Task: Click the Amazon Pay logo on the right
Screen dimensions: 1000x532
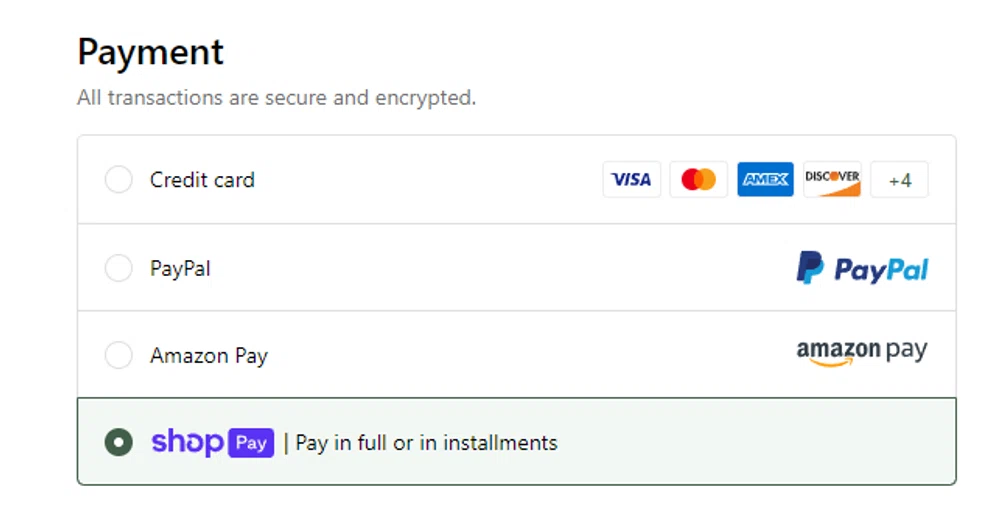Action: point(861,353)
